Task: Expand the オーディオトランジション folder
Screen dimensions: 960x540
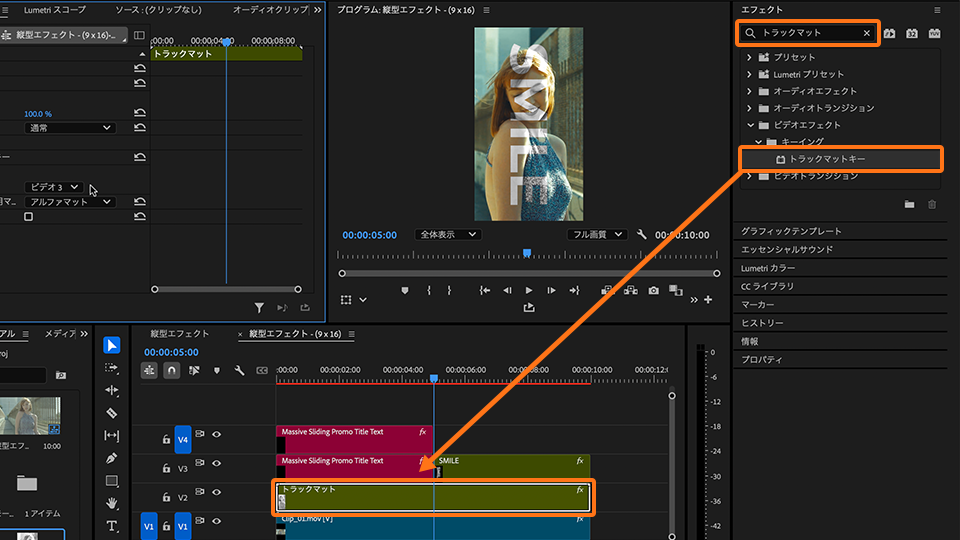Action: 749,108
